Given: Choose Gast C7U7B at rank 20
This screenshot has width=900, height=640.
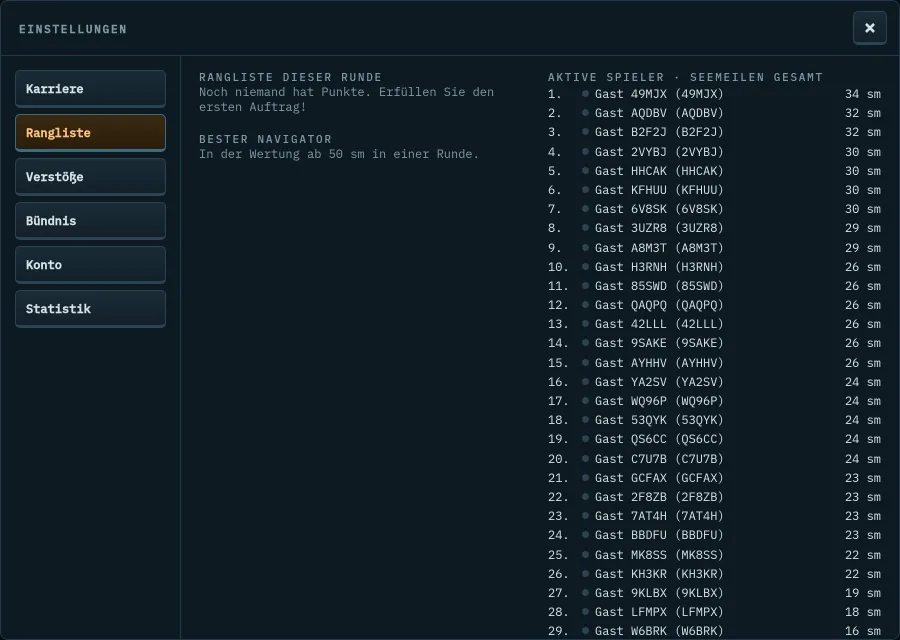Looking at the screenshot, I should click(714, 459).
